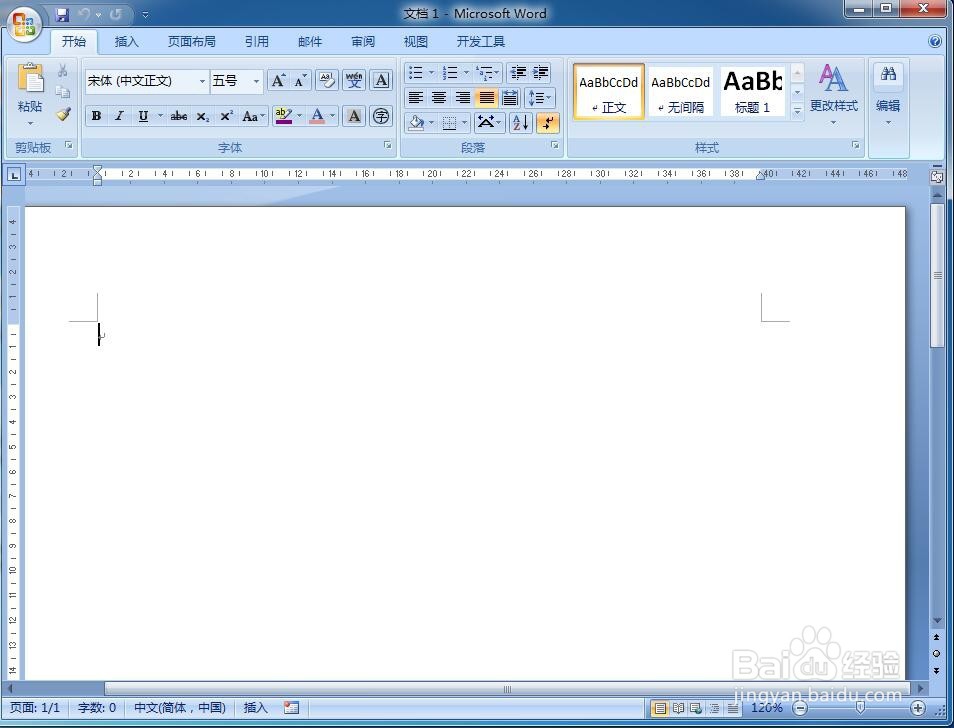The image size is (954, 728).
Task: Apply character shading A icon
Action: click(353, 116)
